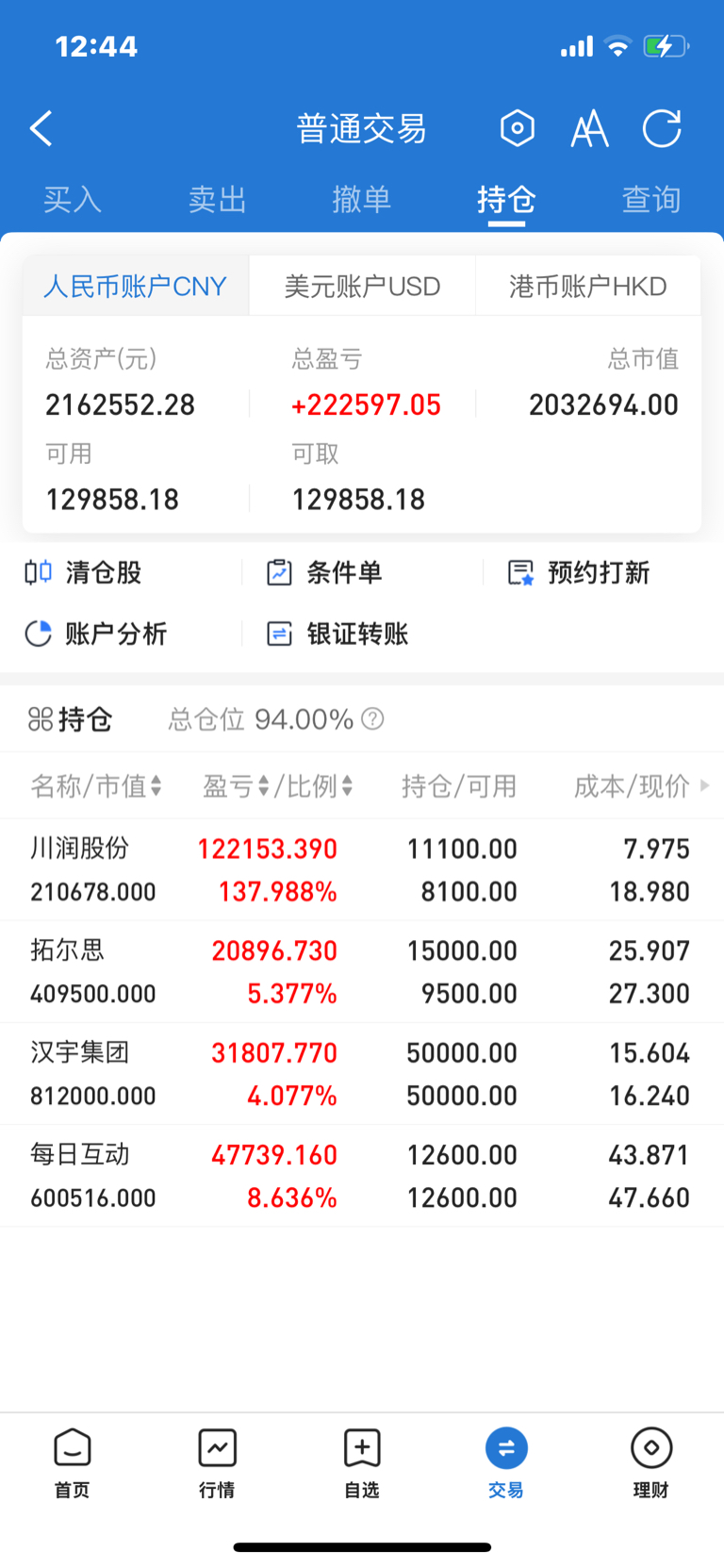Image resolution: width=724 pixels, height=1568 pixels.
Task: Open the 每日互动 holding row
Action: pos(362,1175)
